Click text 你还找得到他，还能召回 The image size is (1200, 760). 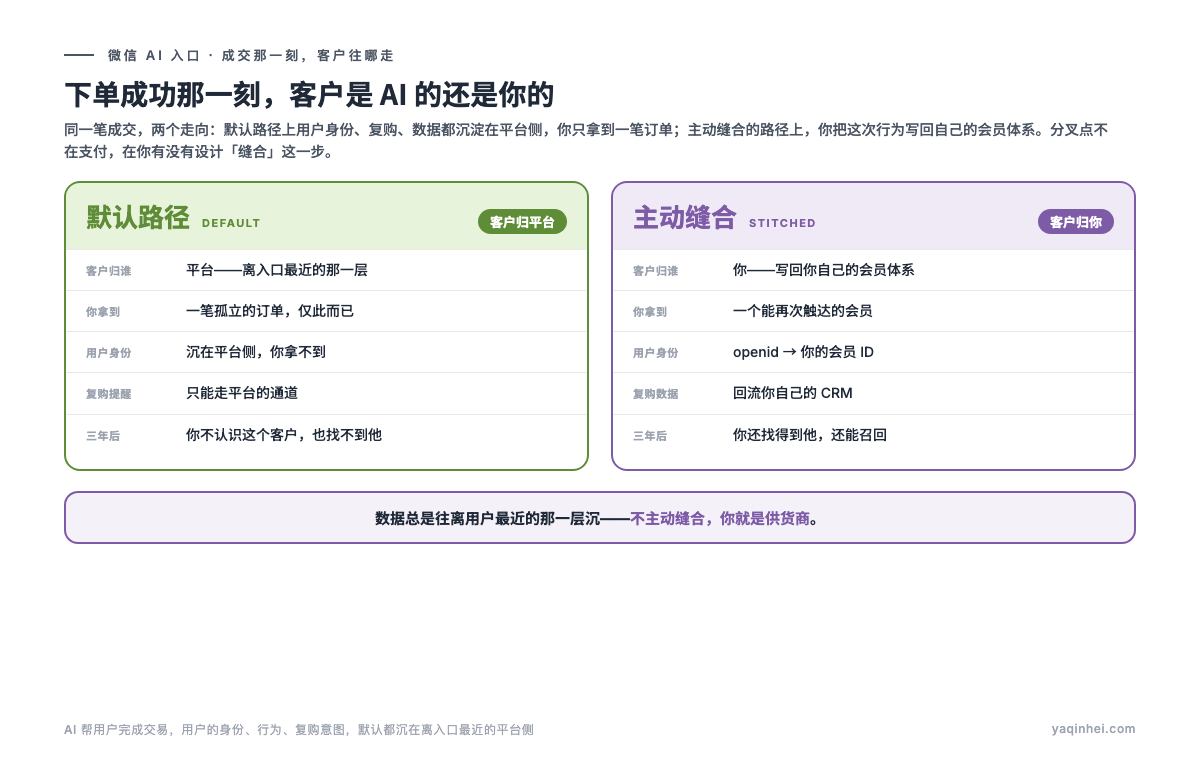[810, 435]
